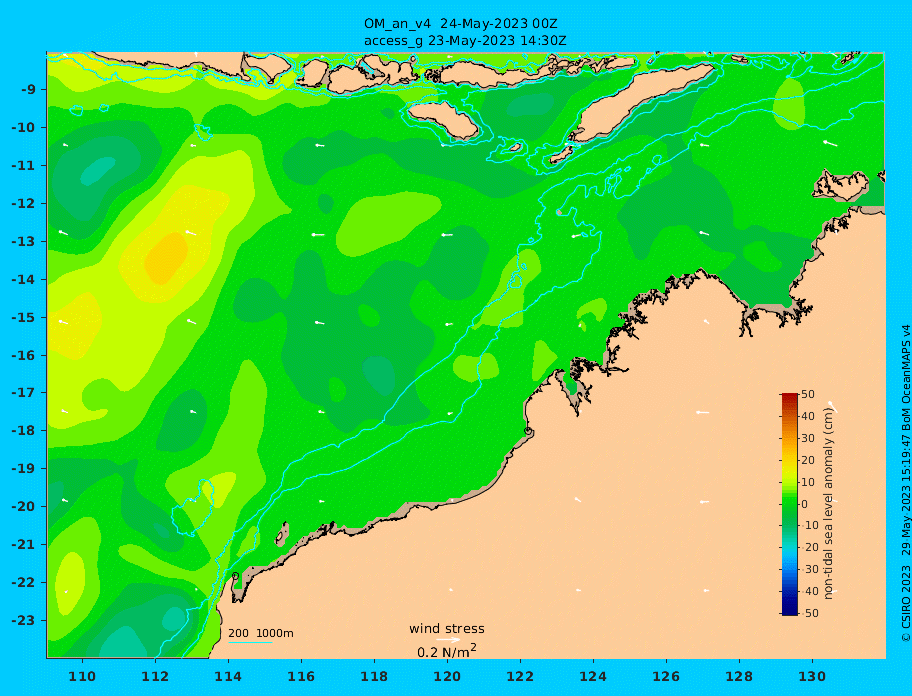Pick the color scale value 30
The image size is (912, 696).
(x=808, y=438)
